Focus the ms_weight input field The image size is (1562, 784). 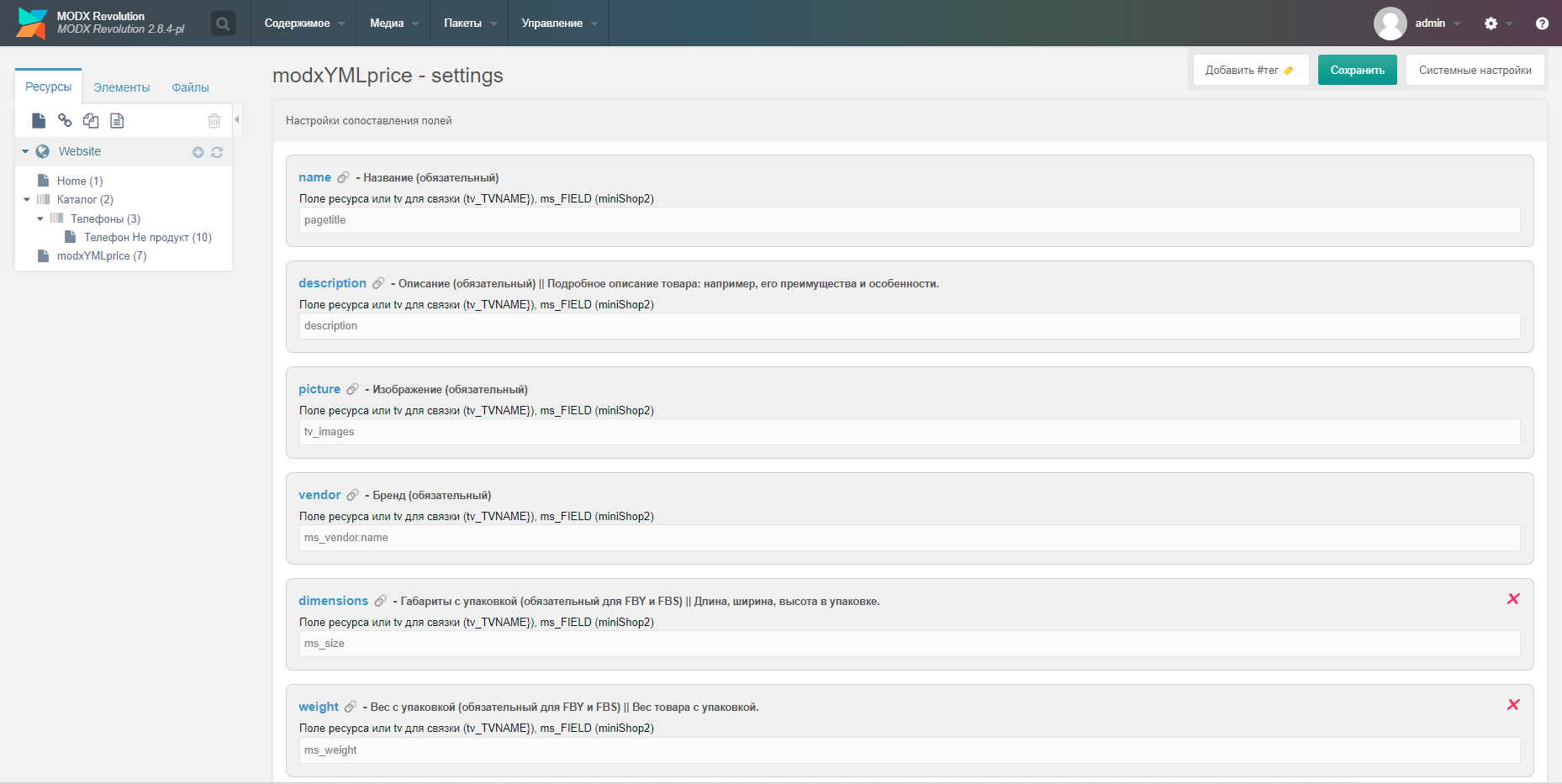(910, 750)
